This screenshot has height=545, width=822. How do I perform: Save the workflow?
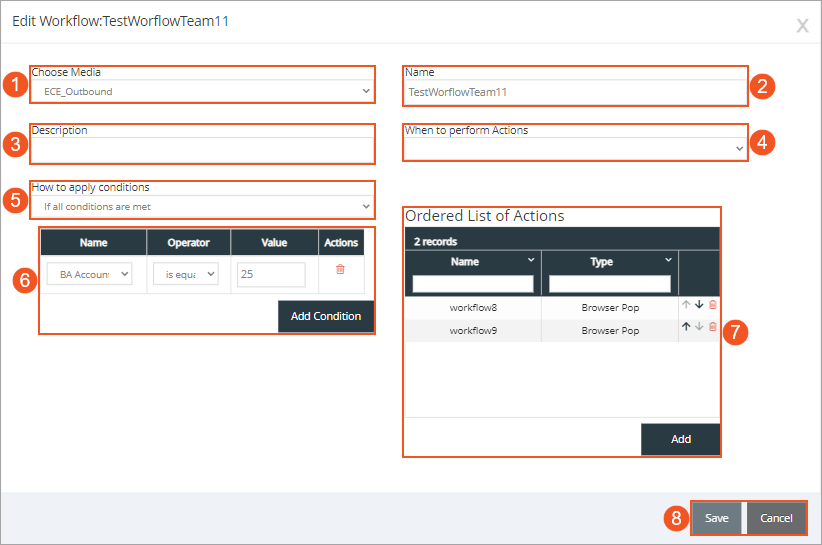click(x=717, y=518)
